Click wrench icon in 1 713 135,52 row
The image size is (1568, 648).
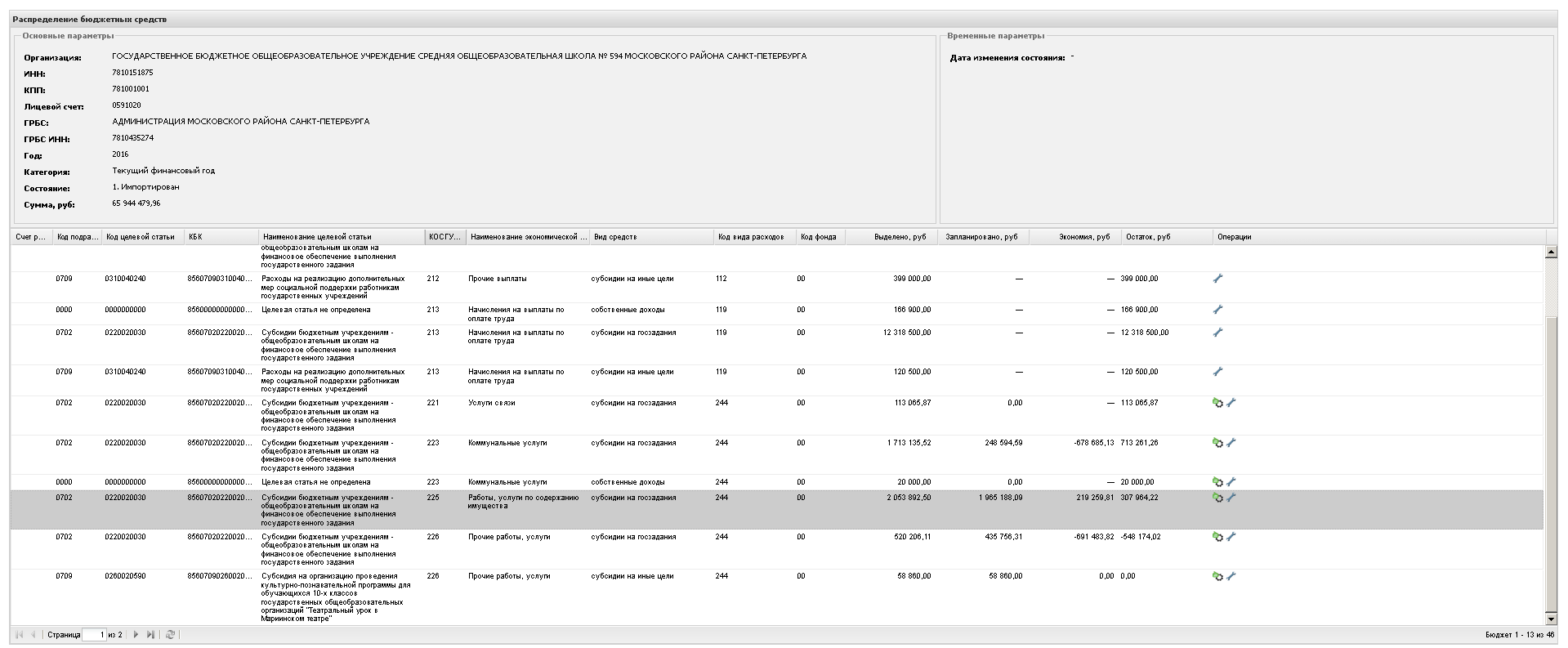(x=1231, y=443)
